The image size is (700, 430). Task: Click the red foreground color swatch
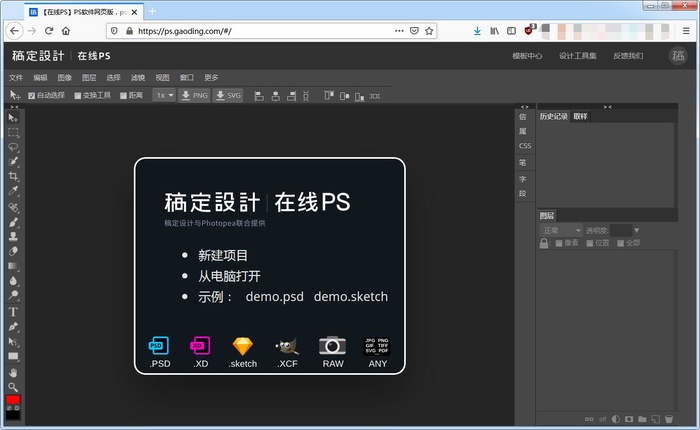coord(13,401)
